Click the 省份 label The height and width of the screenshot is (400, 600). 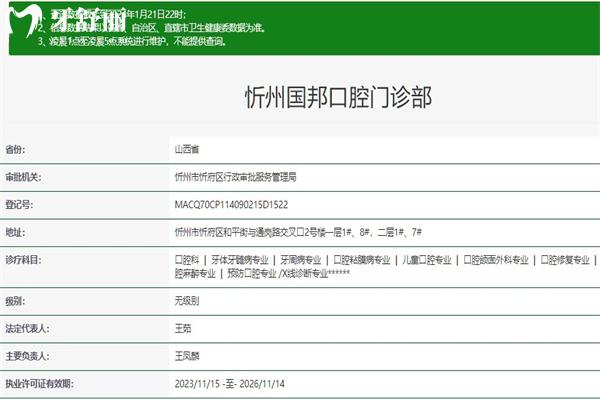pyautogui.click(x=15, y=149)
